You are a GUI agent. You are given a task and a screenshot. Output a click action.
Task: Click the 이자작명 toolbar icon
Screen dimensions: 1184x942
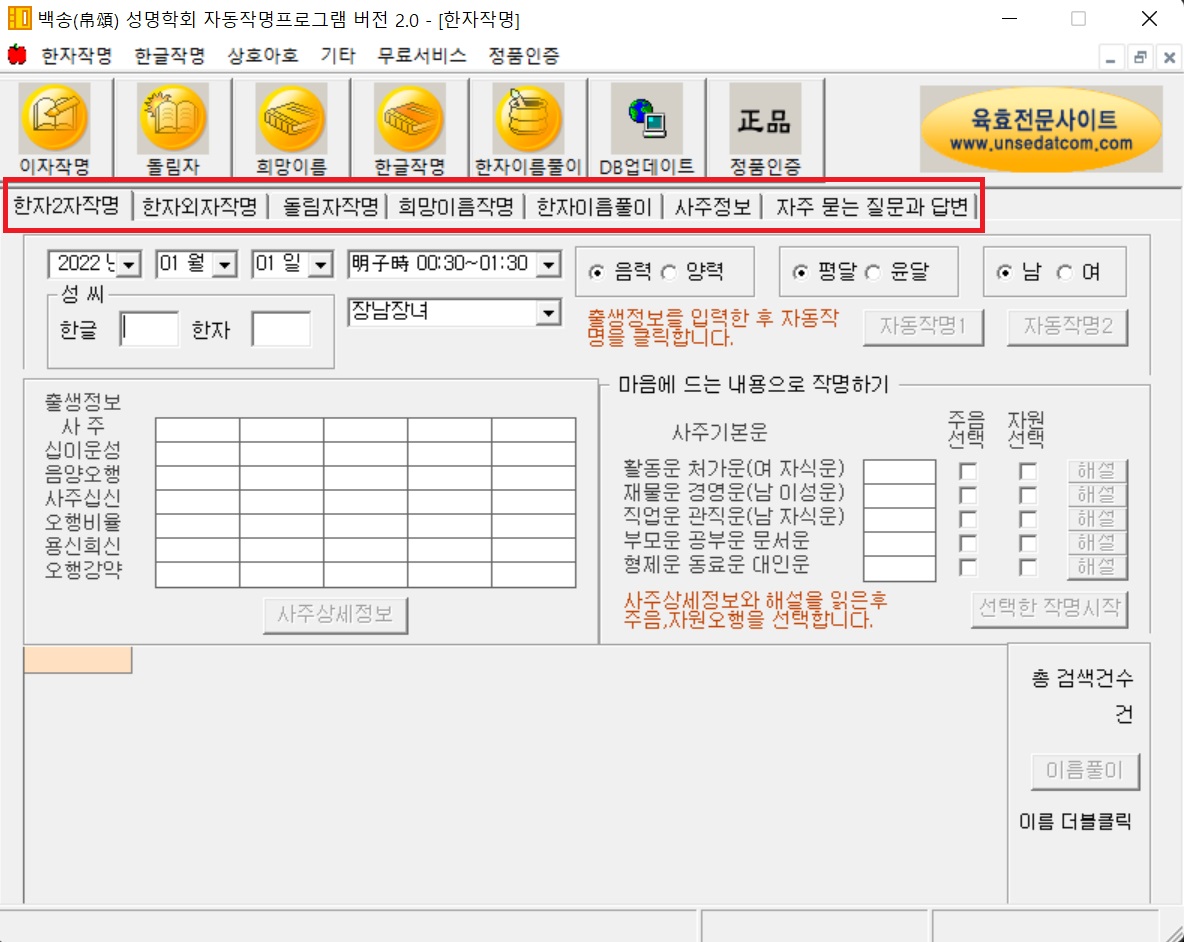(x=55, y=128)
